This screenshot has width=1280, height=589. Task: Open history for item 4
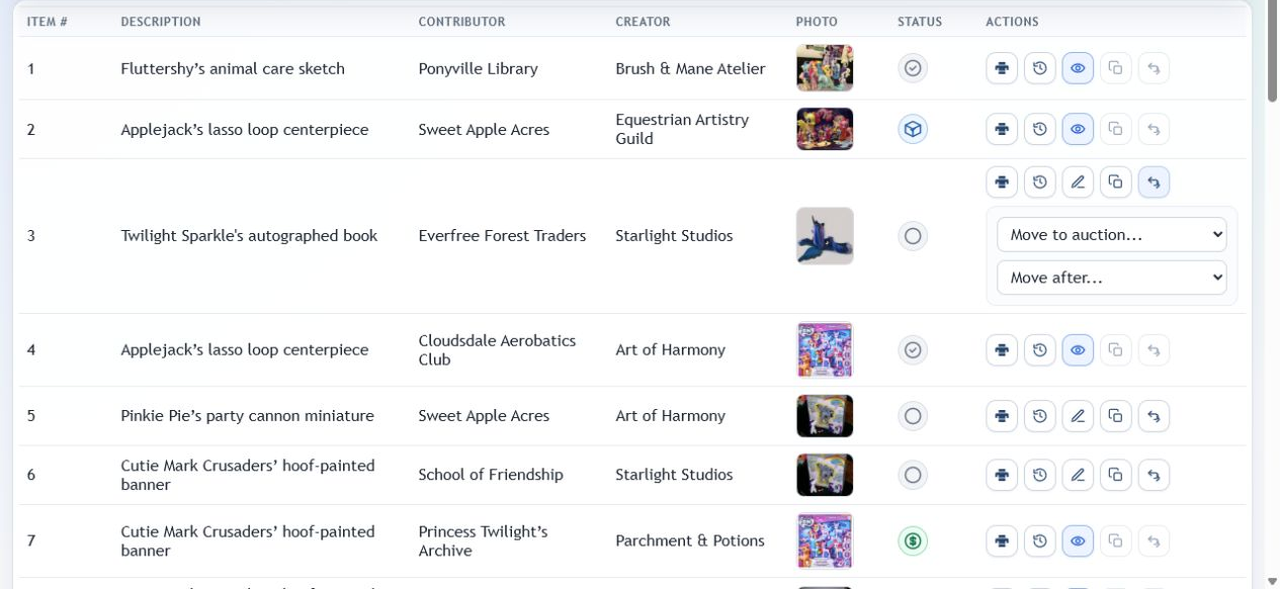click(1039, 350)
